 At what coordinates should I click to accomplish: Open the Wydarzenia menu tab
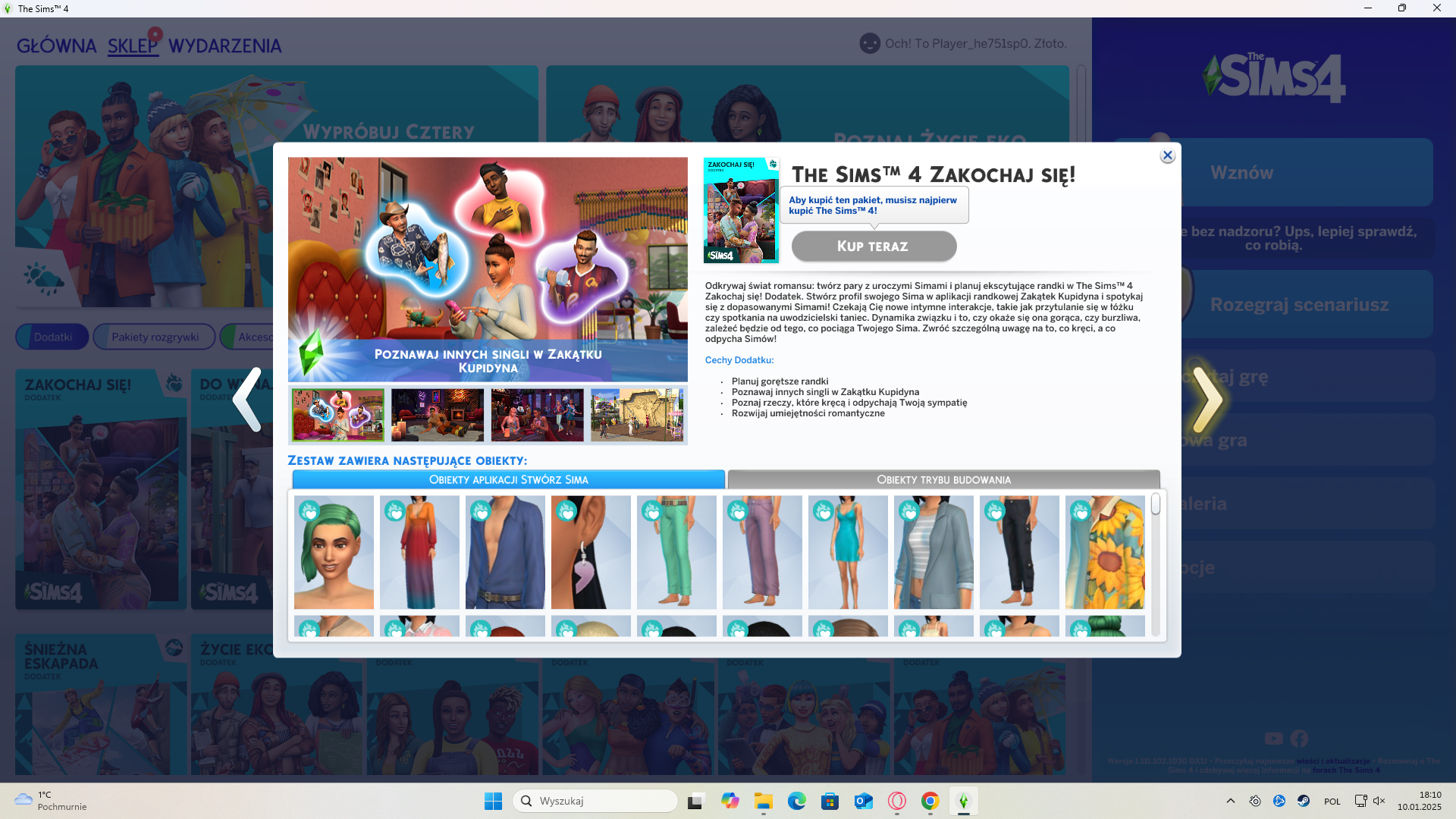pyautogui.click(x=224, y=46)
